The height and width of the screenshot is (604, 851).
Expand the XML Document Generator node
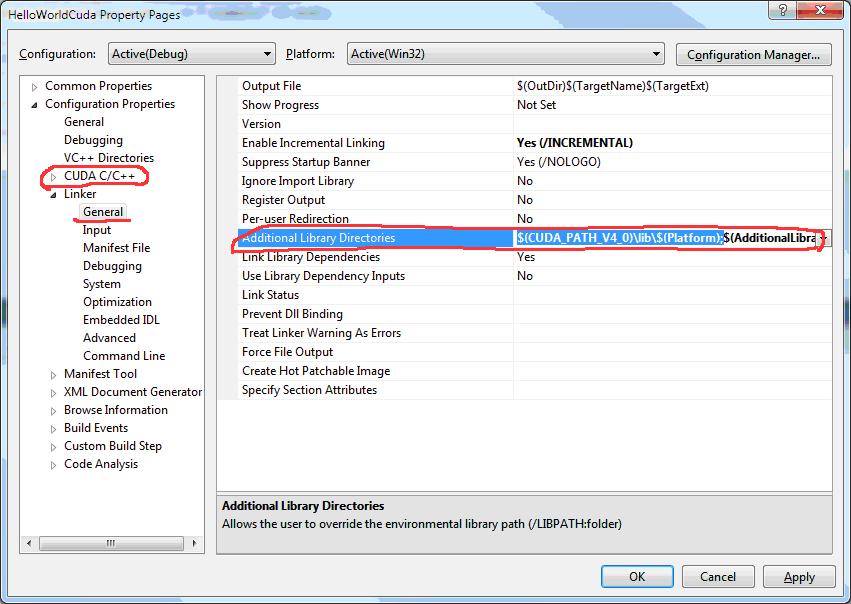(x=53, y=393)
